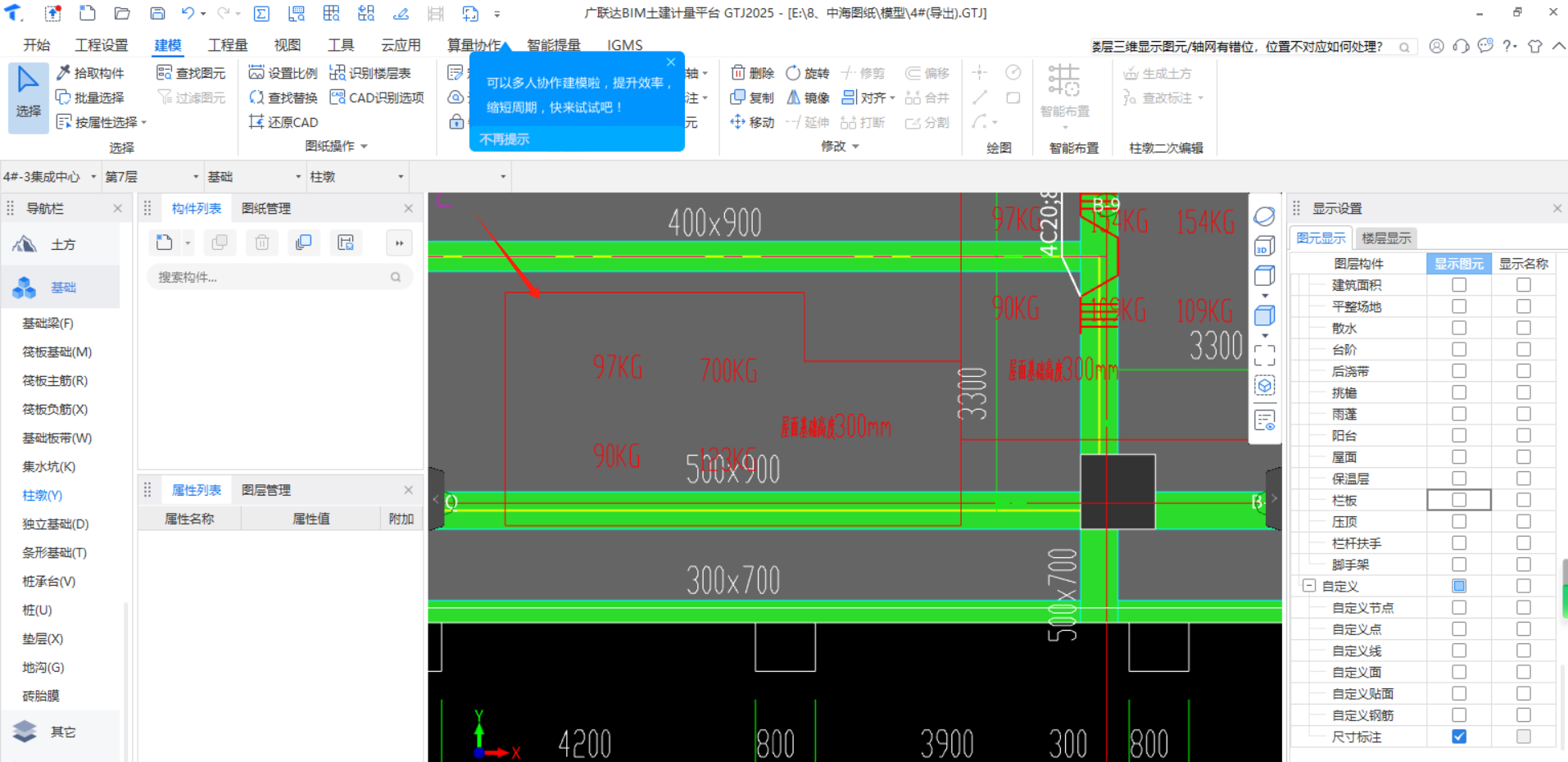Toggle 台阶 显示名称 checkbox
The image size is (1568, 762).
[1524, 349]
